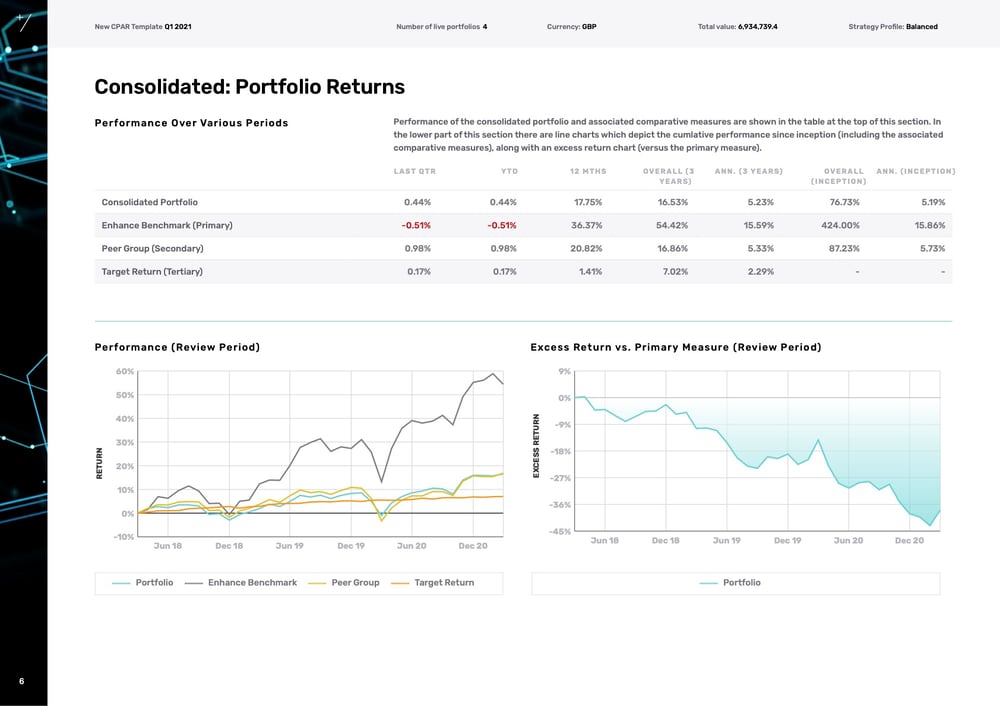This screenshot has width=1000, height=706.
Task: Toggle Peer Group series in legend
Action: [x=343, y=582]
